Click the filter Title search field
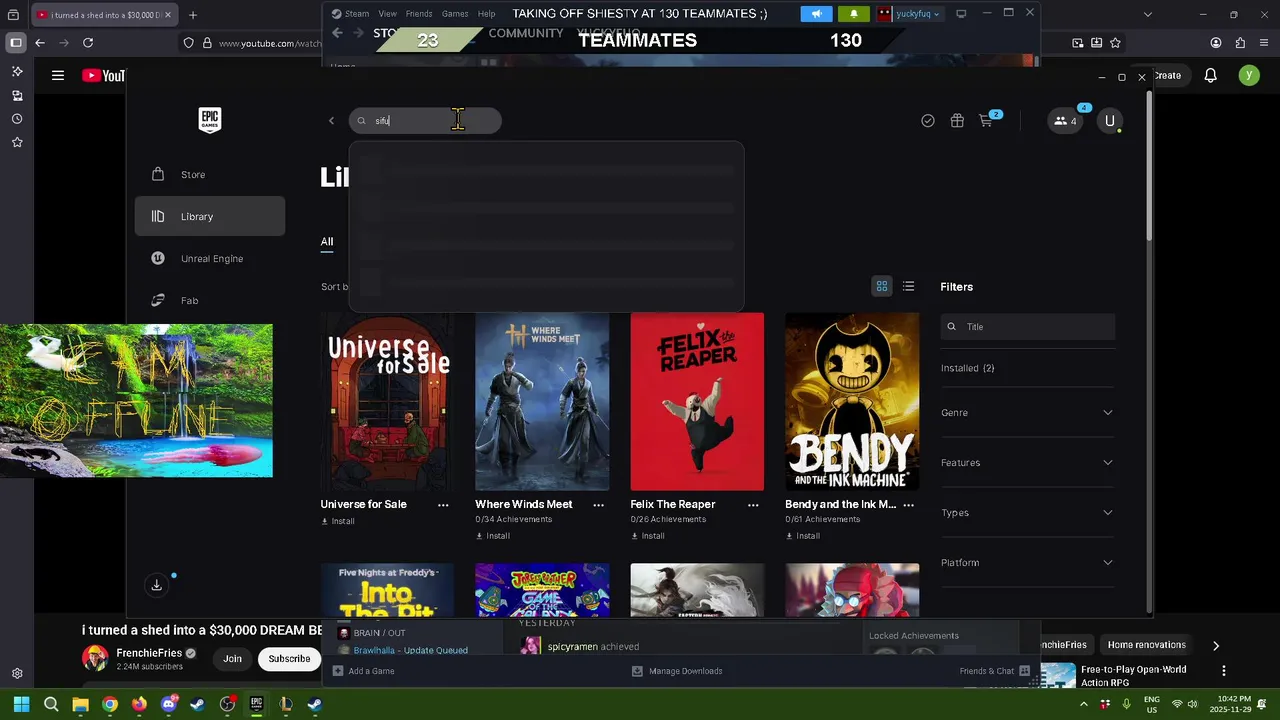Image resolution: width=1280 pixels, height=720 pixels. pos(1028,327)
